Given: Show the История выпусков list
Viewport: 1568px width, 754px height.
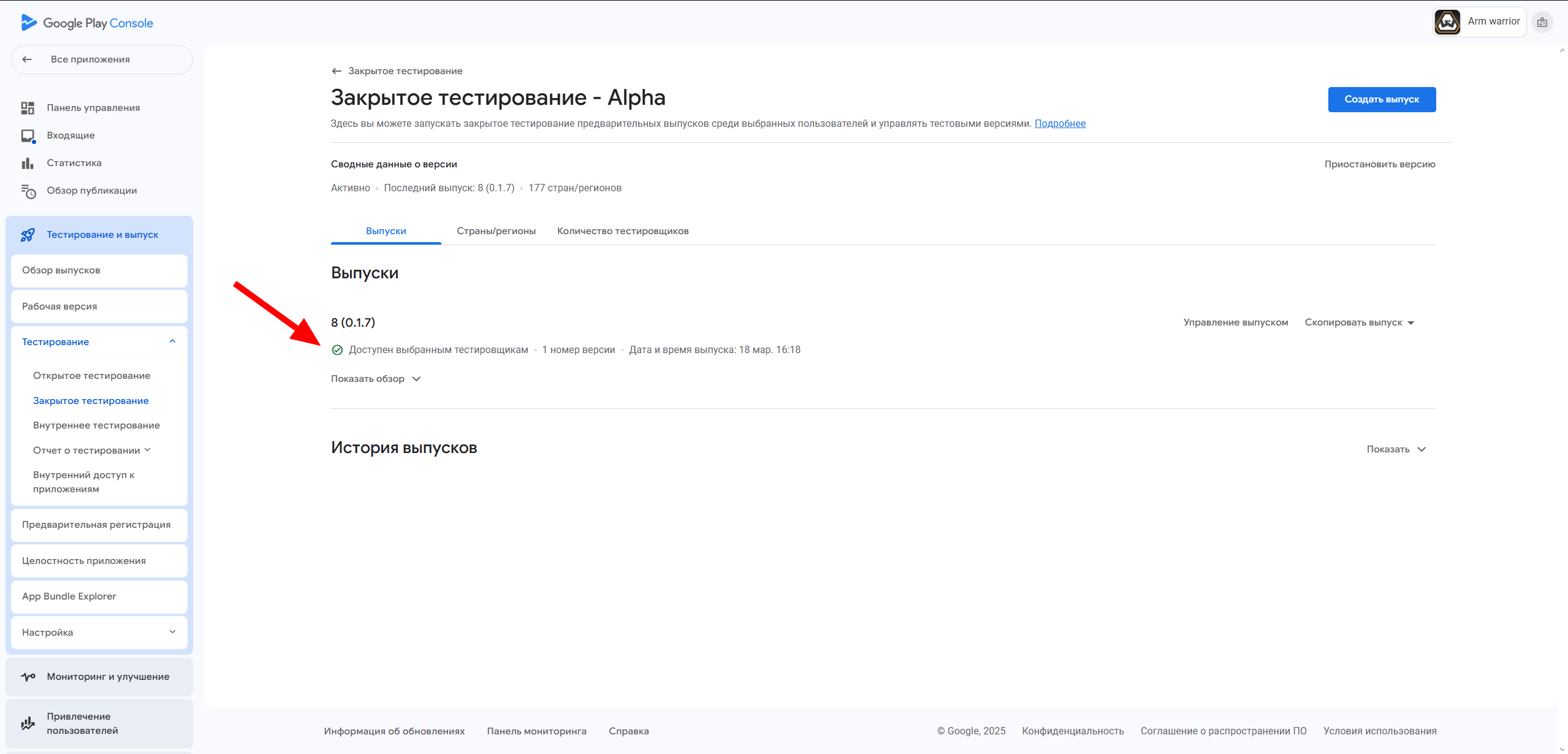Looking at the screenshot, I should pyautogui.click(x=1396, y=449).
